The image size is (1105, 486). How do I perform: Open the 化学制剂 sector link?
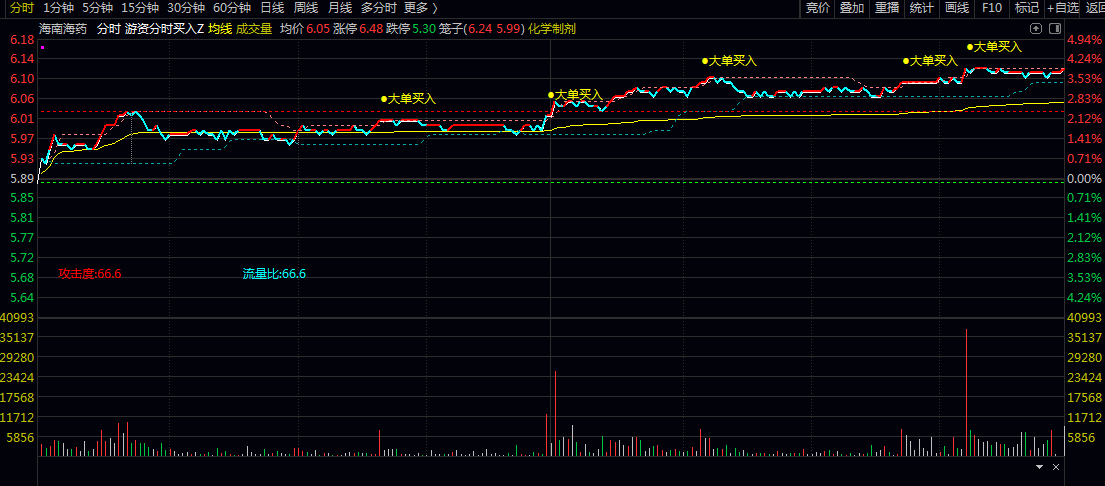point(552,29)
